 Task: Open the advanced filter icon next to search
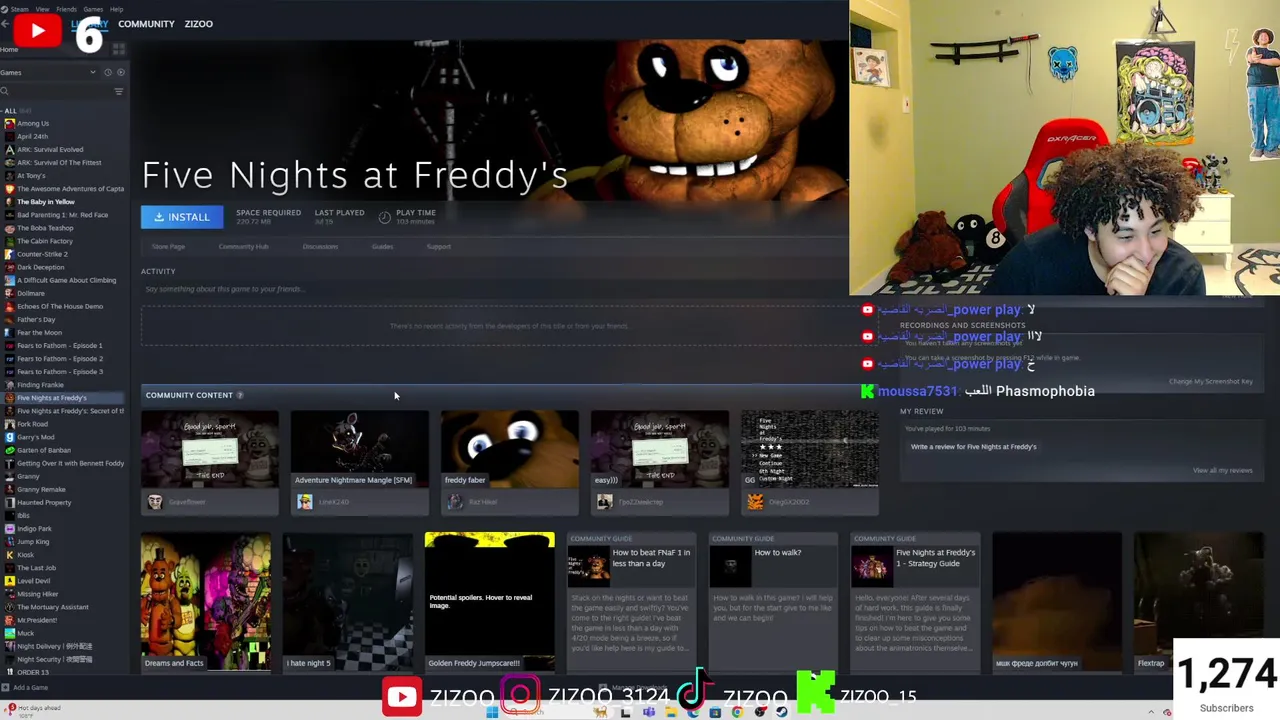point(119,91)
